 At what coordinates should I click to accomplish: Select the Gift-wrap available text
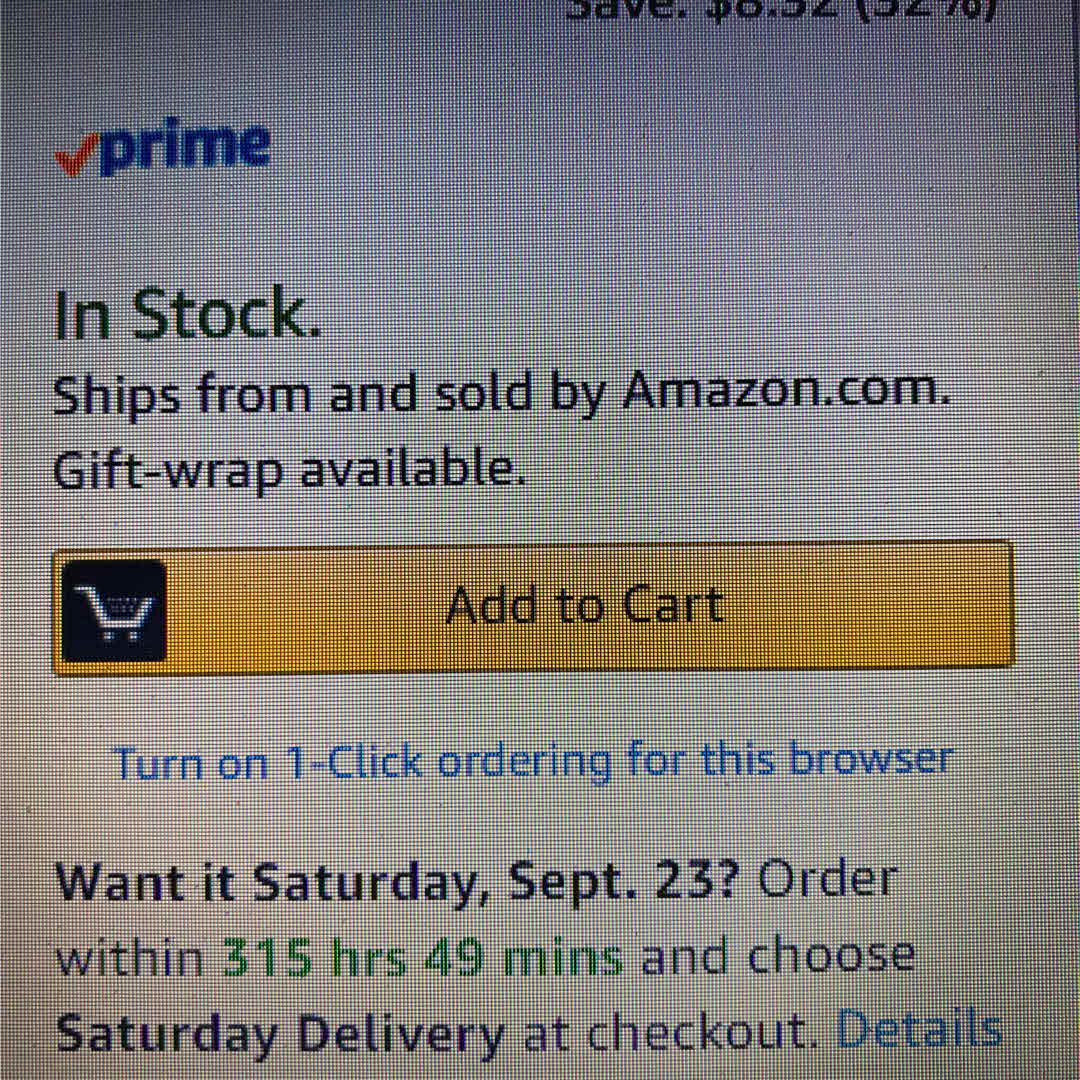click(x=289, y=469)
